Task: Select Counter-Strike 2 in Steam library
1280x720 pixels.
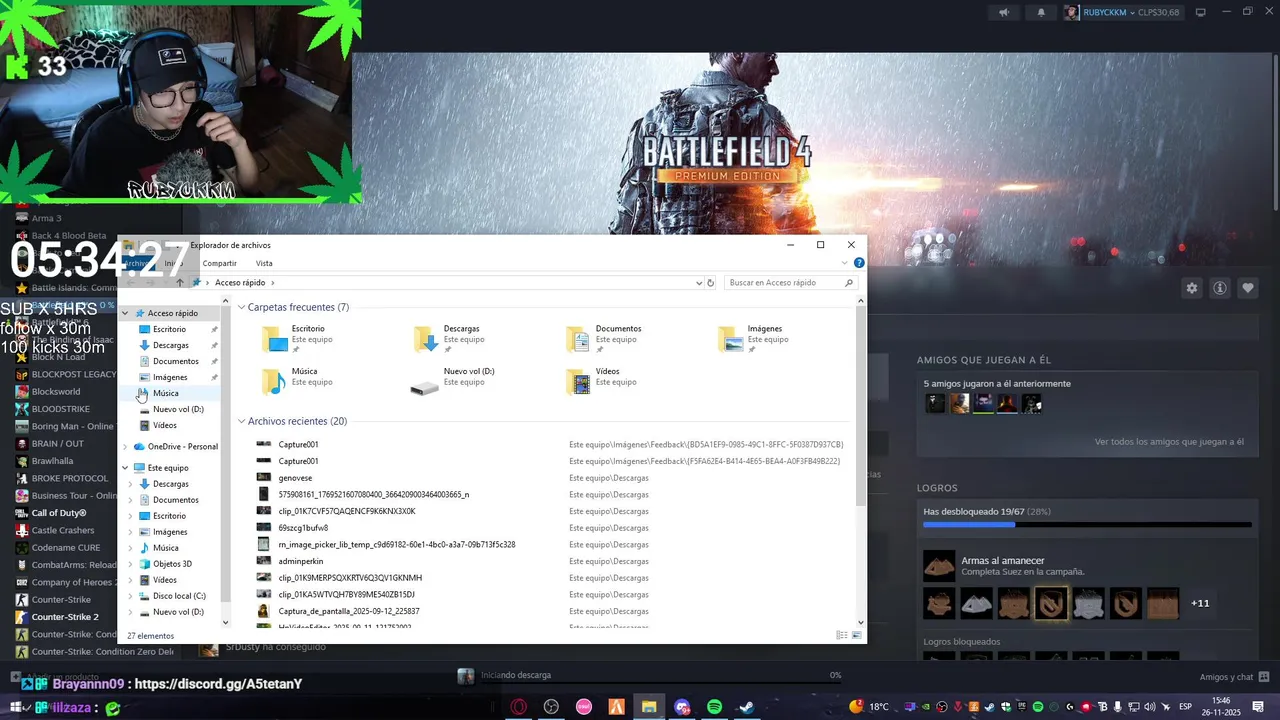Action: [65, 617]
